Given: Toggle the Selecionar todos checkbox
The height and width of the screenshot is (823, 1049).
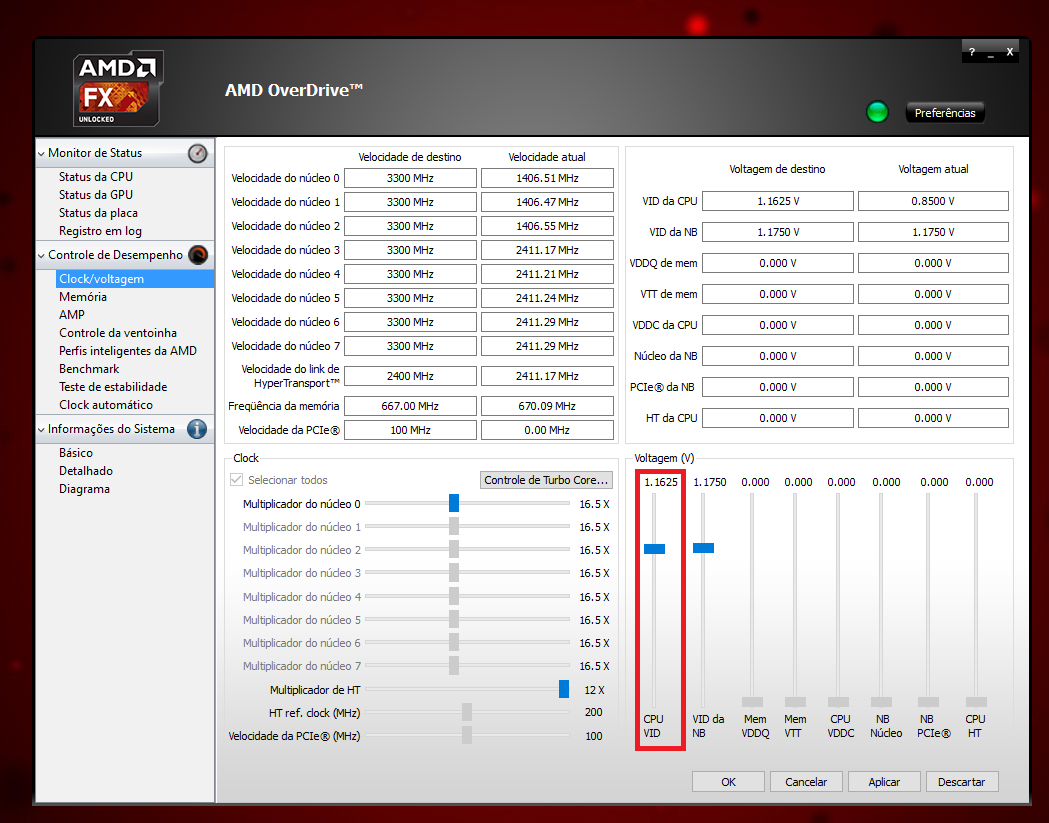Looking at the screenshot, I should coord(236,480).
